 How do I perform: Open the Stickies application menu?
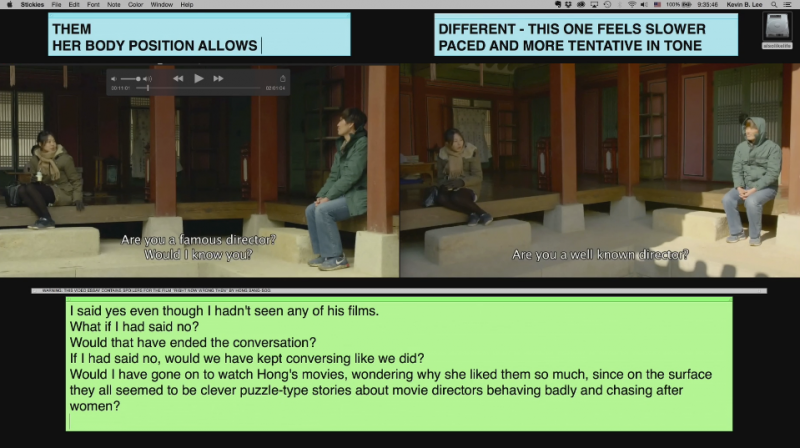32,5
